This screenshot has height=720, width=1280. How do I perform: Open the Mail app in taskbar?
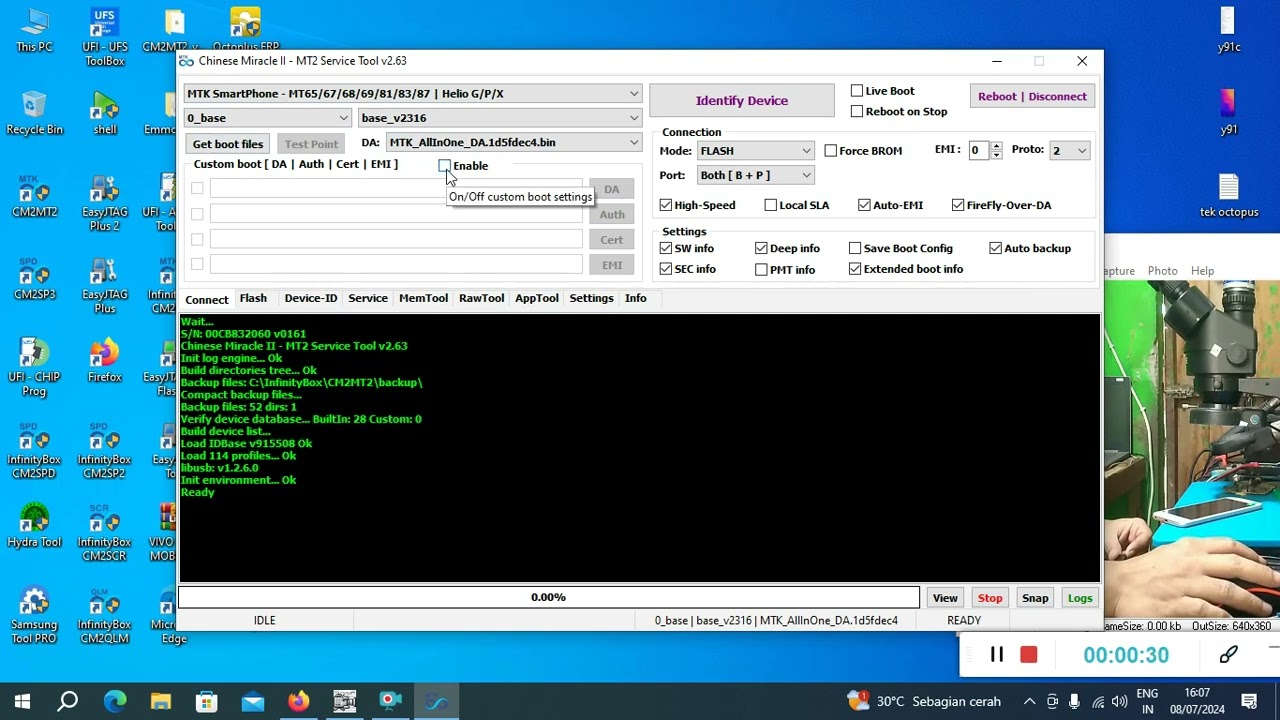pyautogui.click(x=253, y=701)
